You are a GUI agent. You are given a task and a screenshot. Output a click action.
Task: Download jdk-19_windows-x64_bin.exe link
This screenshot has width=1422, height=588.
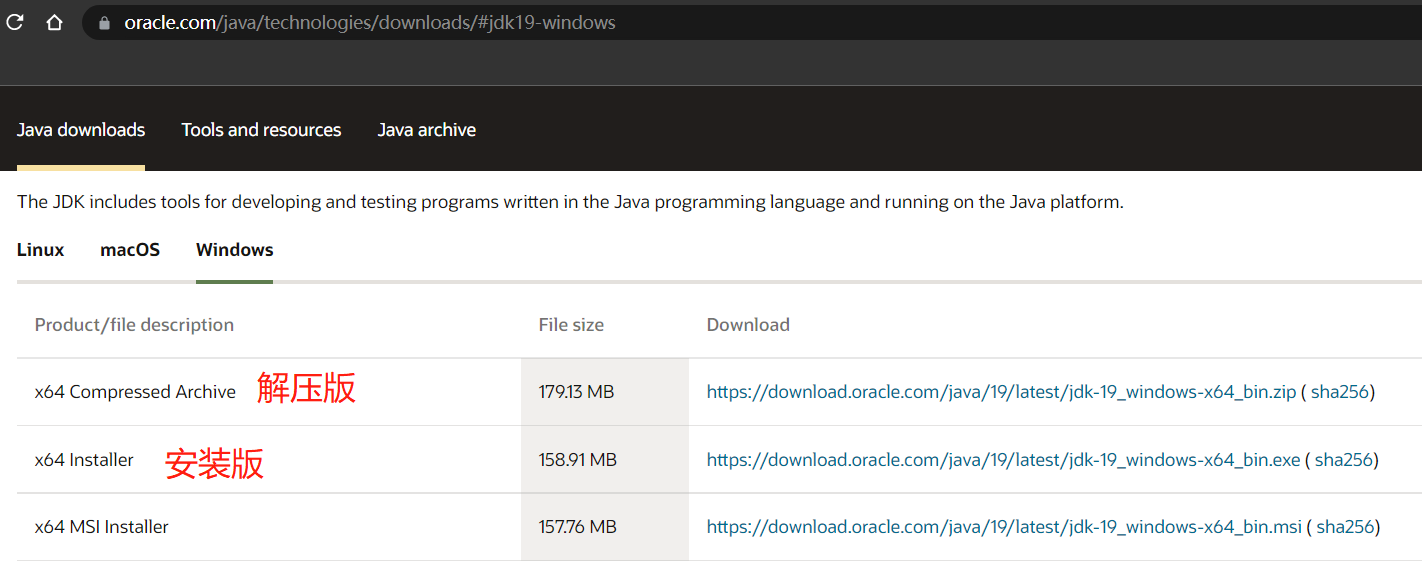(1003, 460)
